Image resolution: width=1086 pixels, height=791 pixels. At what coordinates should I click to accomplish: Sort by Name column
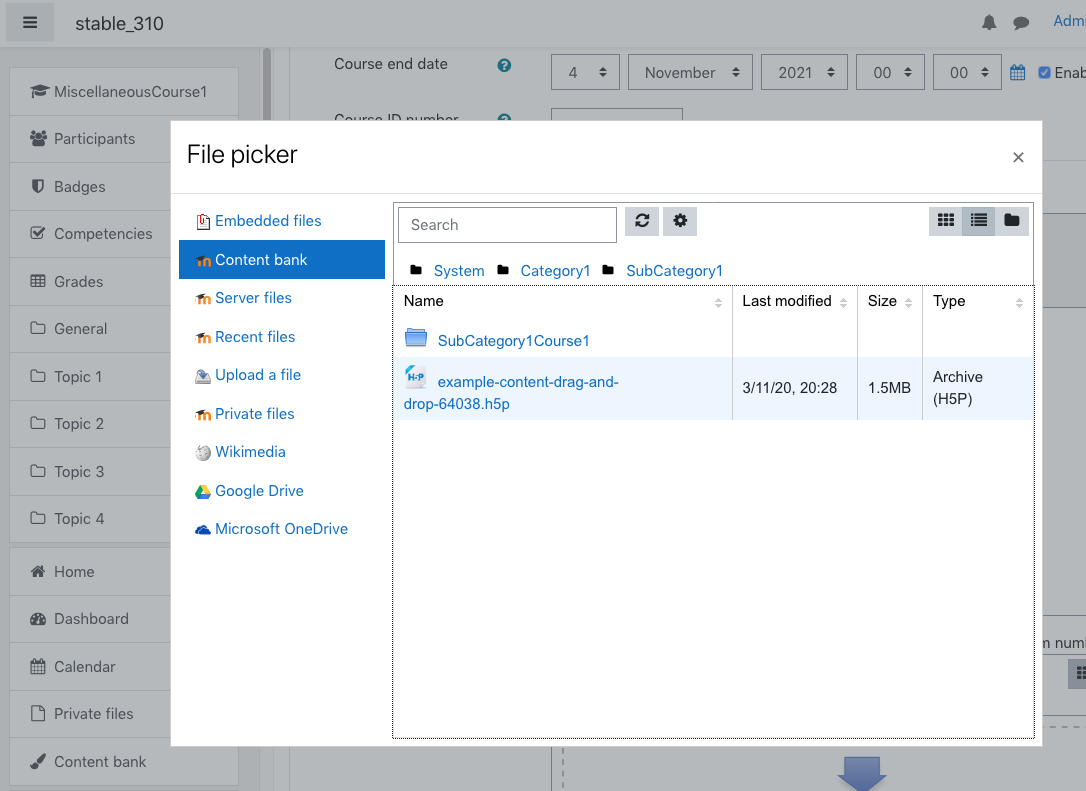562,301
